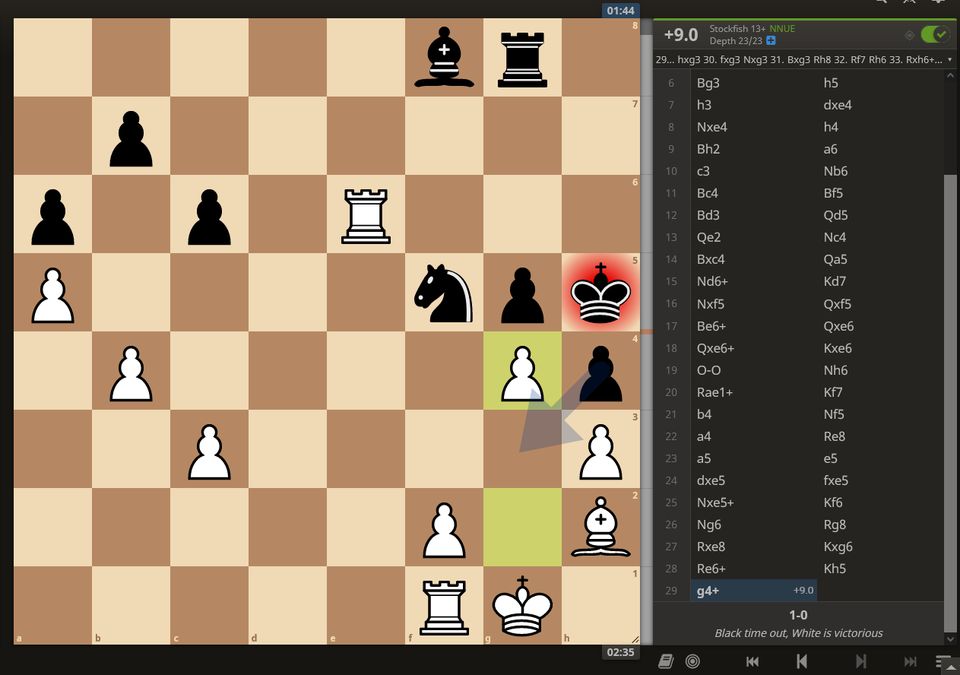Click the engine principal variation line
Viewport: 960px width, 675px height.
tap(795, 60)
